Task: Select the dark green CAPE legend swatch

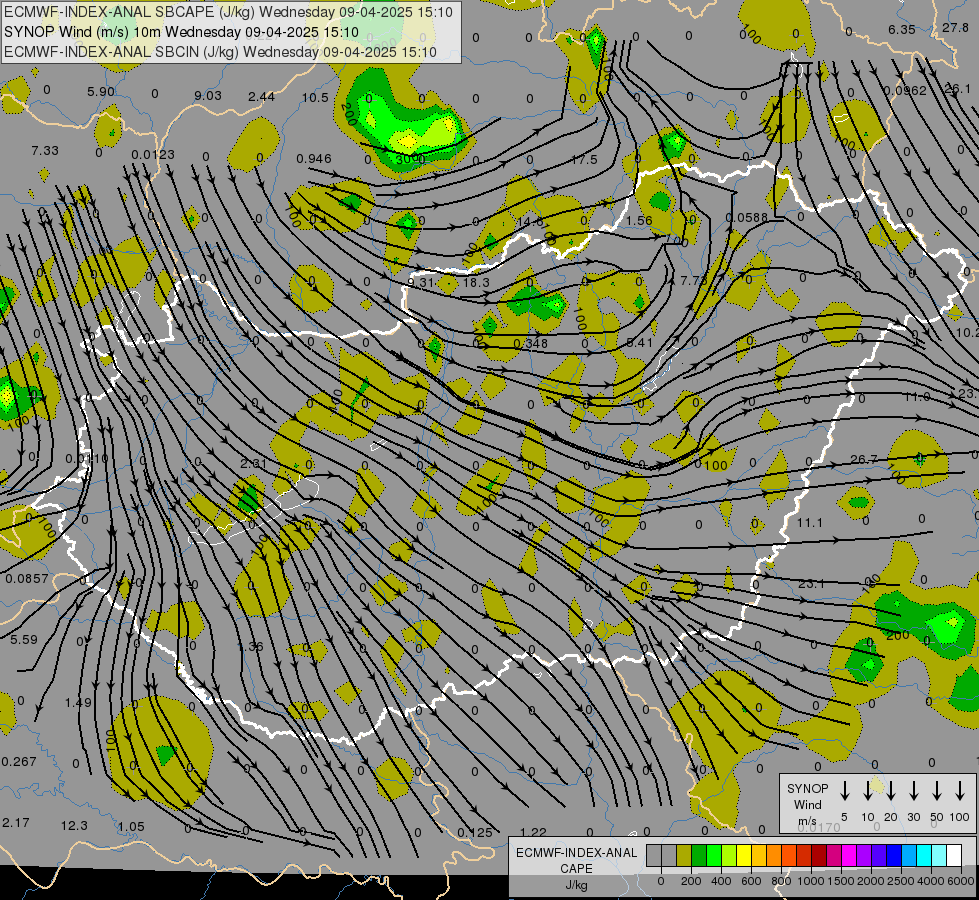Action: pos(699,856)
